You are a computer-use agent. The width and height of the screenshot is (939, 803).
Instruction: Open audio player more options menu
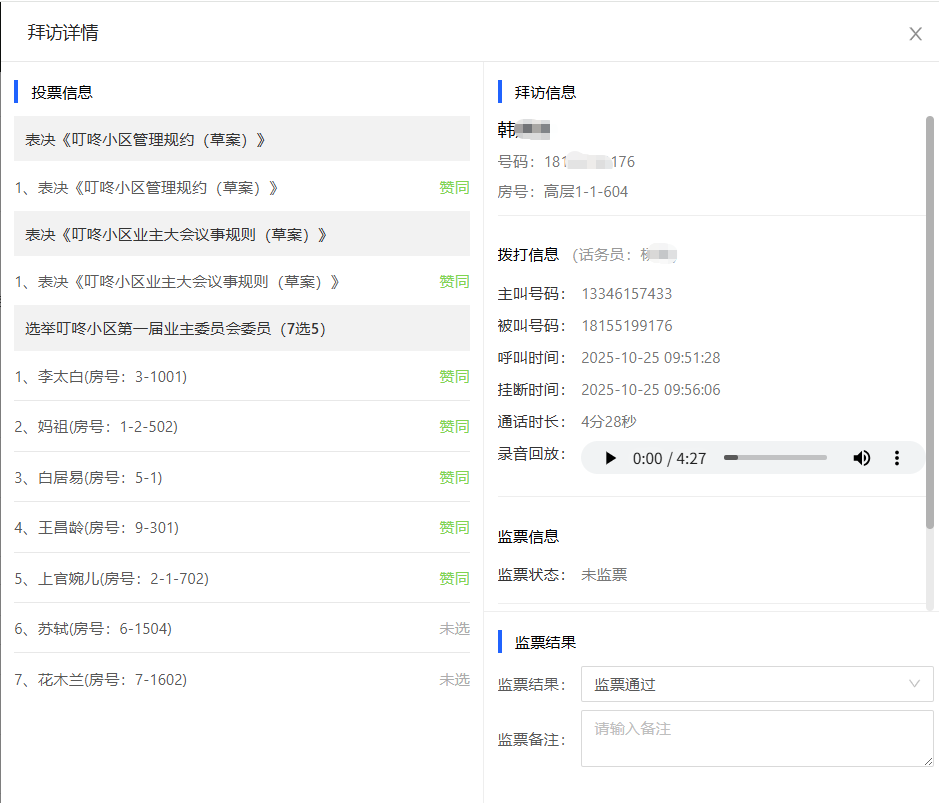point(897,458)
